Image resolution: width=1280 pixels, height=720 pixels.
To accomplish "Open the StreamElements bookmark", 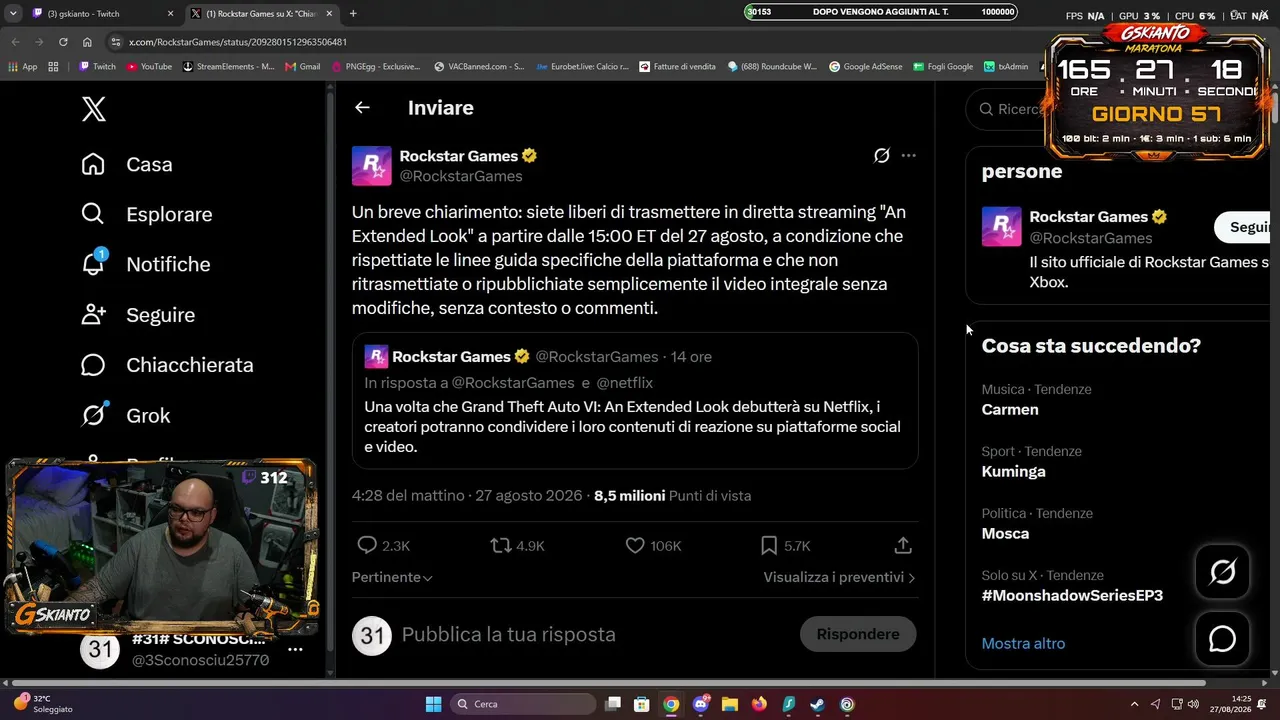I will click(228, 67).
